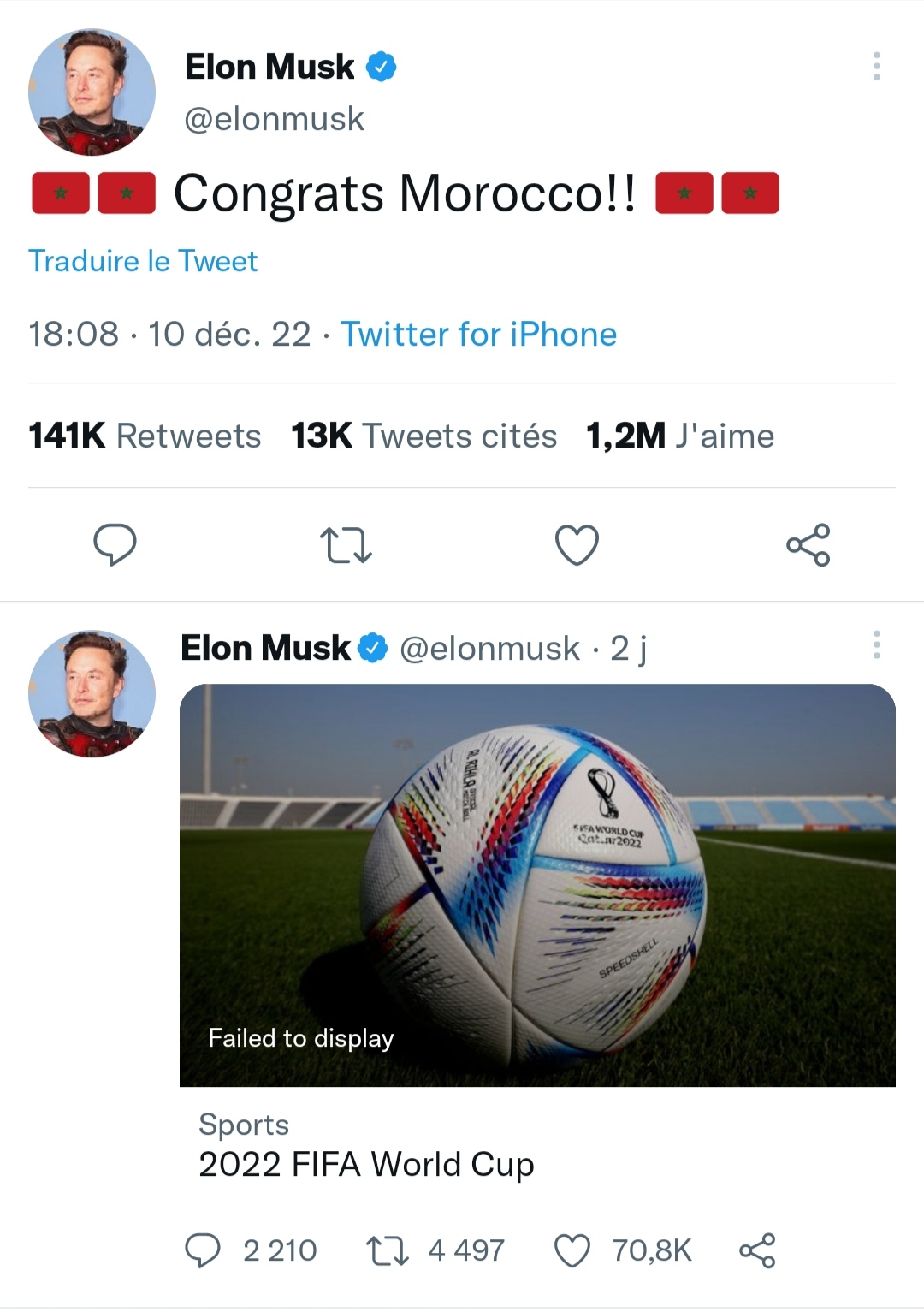This screenshot has width=924, height=1312.
Task: Reply to the 2022 FIFA World Cup tweet
Action: (x=204, y=1250)
